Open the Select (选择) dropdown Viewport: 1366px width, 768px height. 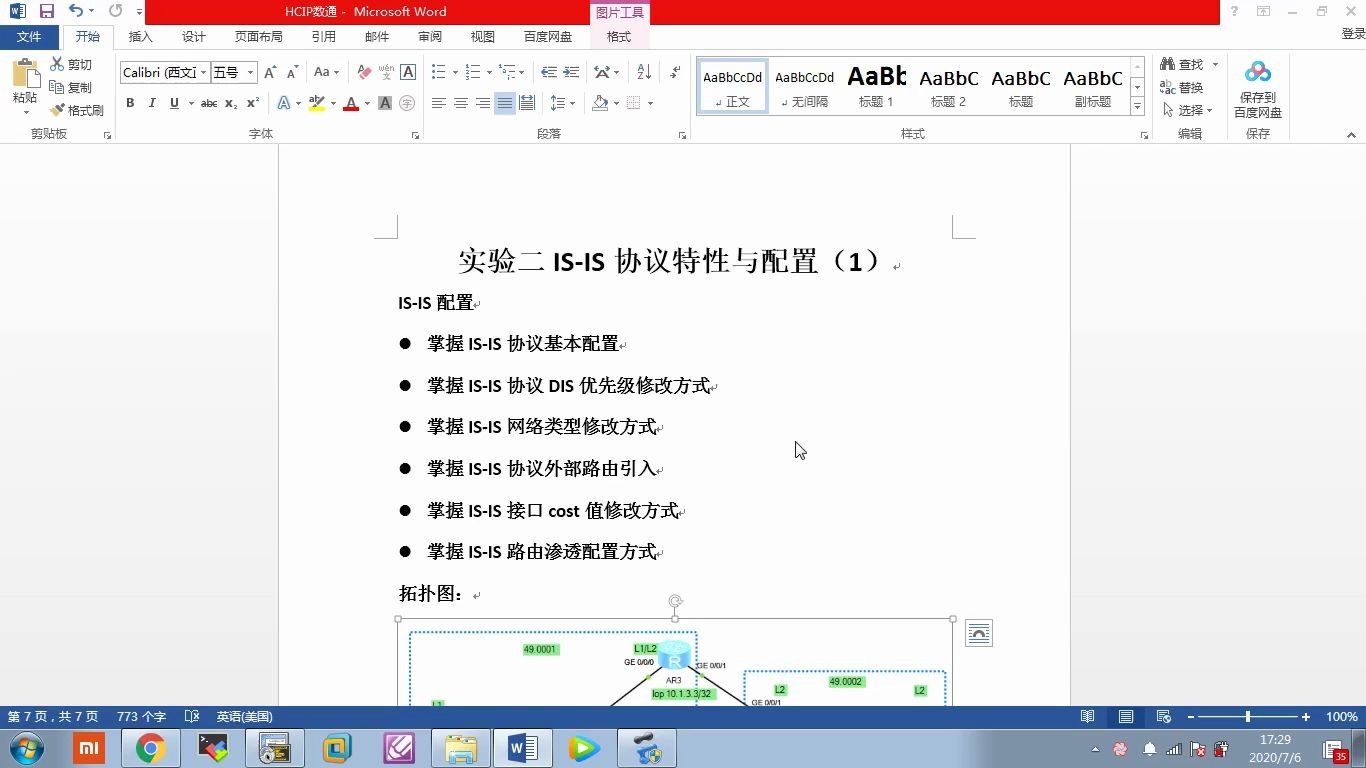click(x=1188, y=110)
